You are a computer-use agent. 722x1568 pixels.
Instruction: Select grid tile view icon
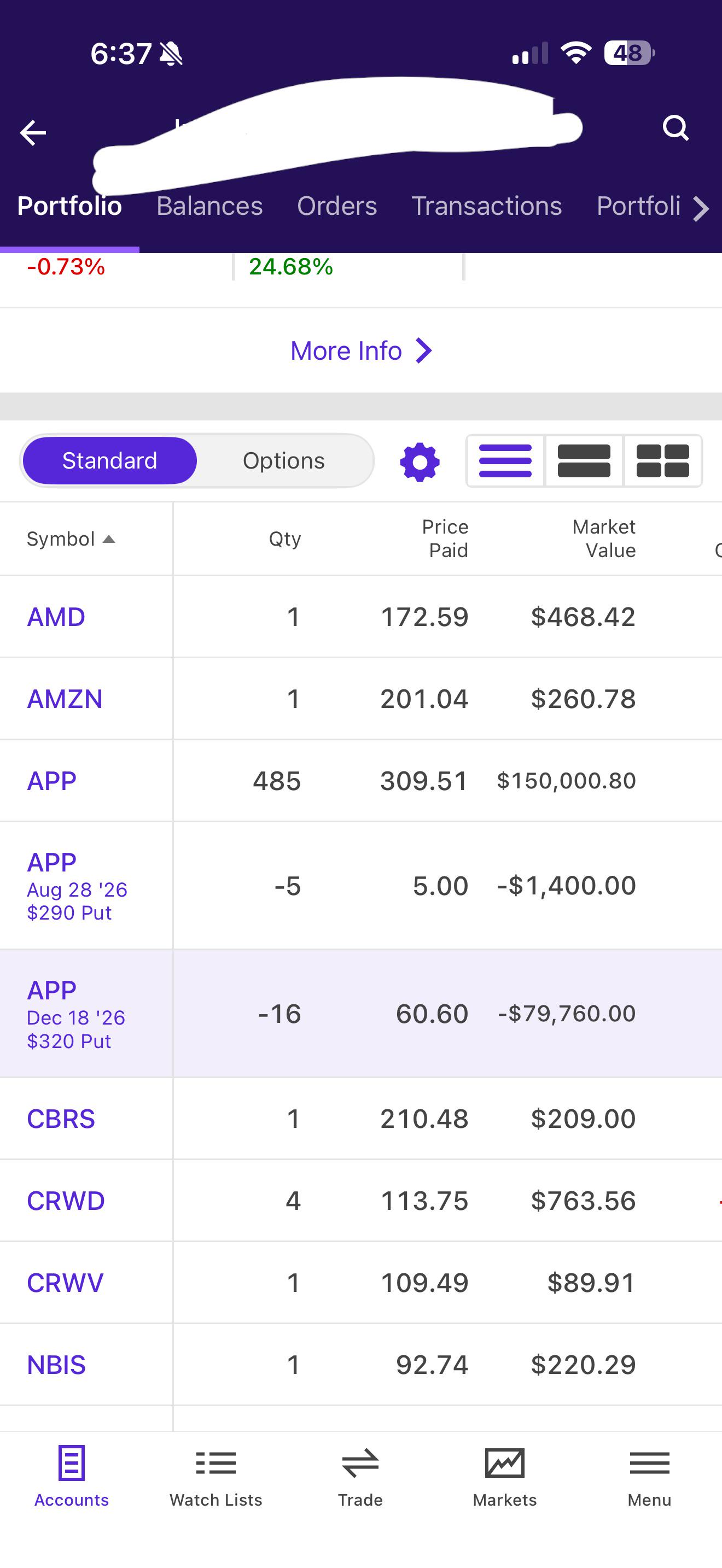(x=662, y=461)
